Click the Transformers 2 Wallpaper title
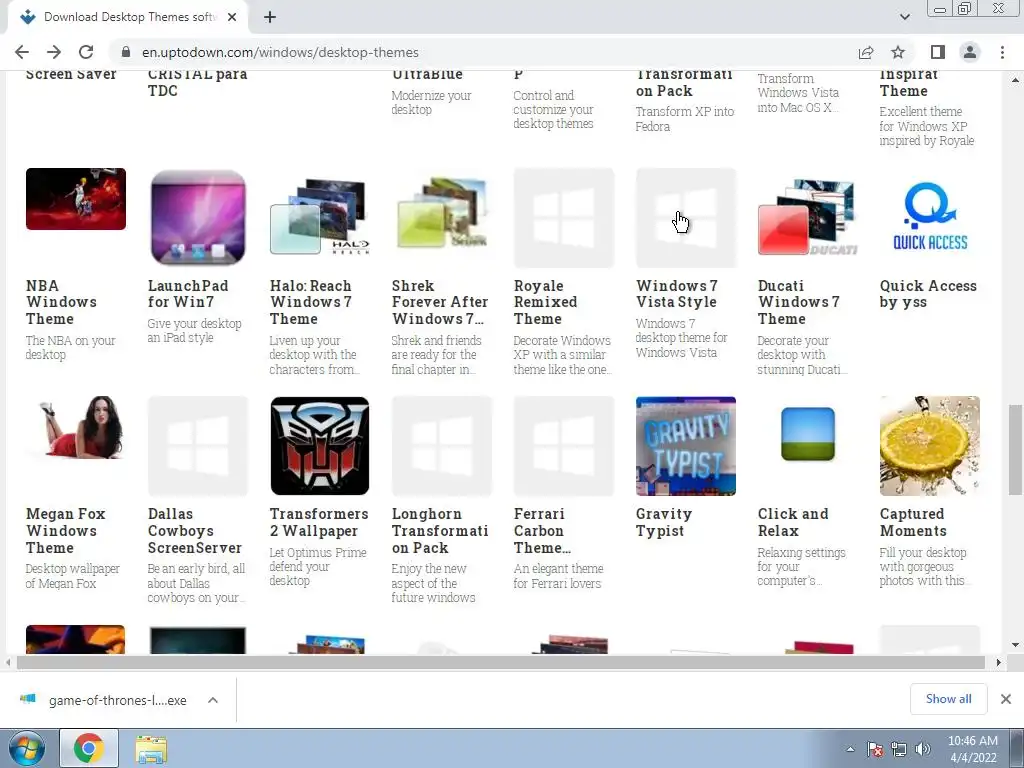This screenshot has height=768, width=1024. [319, 522]
